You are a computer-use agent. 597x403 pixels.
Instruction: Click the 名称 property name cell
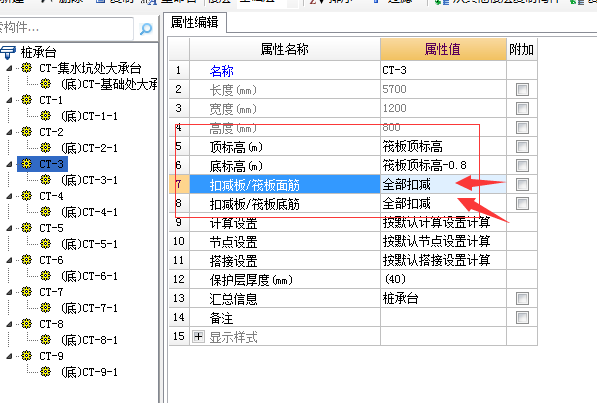tap(285, 70)
